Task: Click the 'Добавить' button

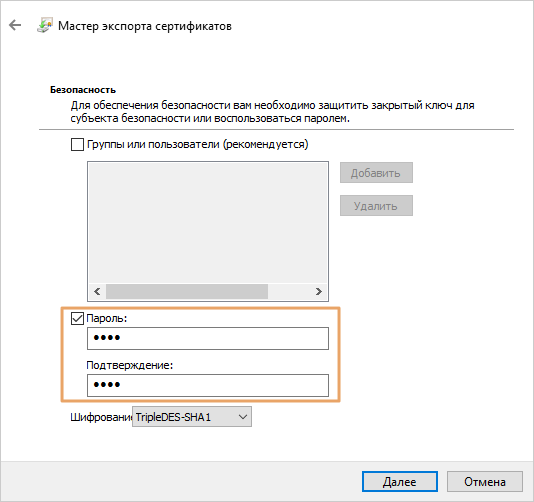Action: click(x=376, y=173)
